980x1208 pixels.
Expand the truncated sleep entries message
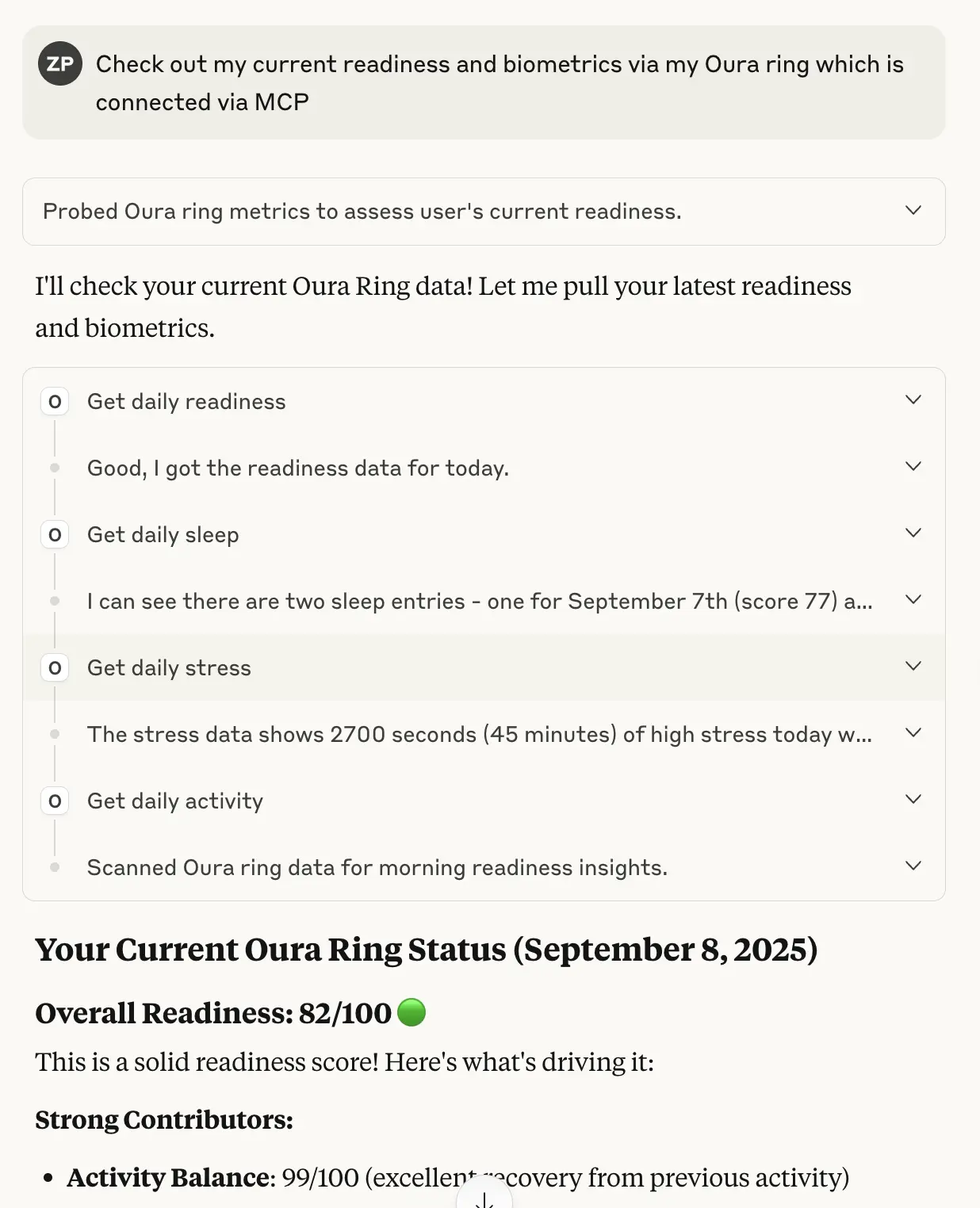pyautogui.click(x=912, y=599)
